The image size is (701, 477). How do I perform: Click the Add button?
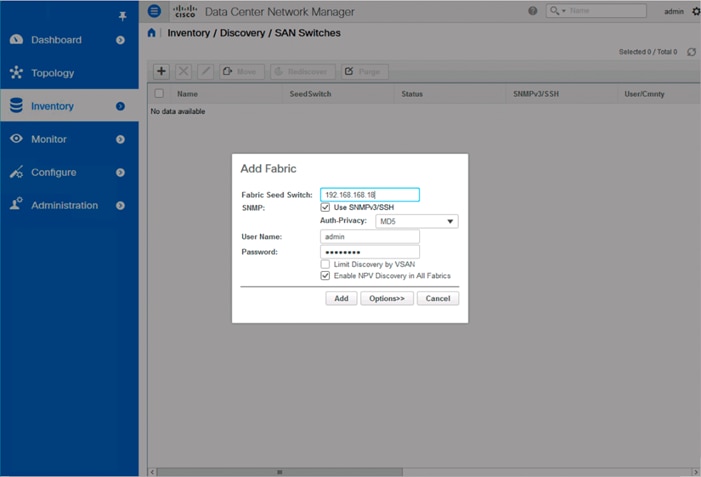click(x=341, y=298)
